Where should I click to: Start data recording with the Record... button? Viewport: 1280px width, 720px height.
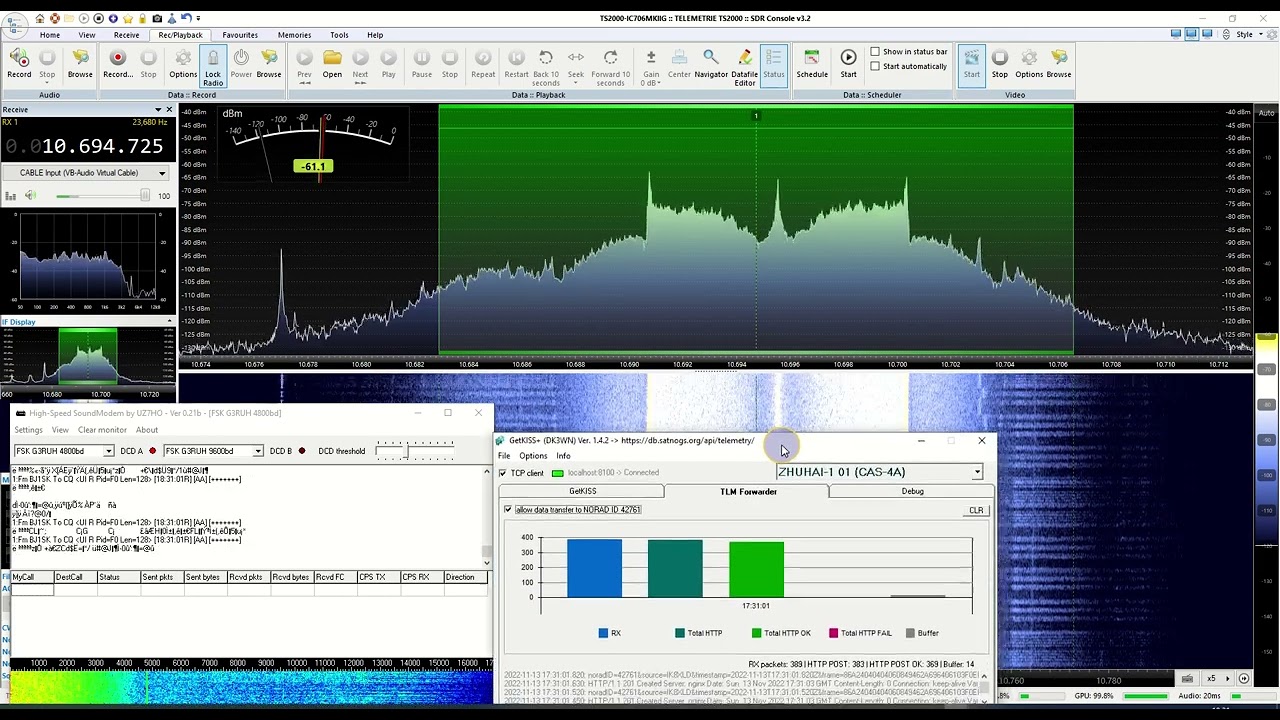(x=117, y=64)
